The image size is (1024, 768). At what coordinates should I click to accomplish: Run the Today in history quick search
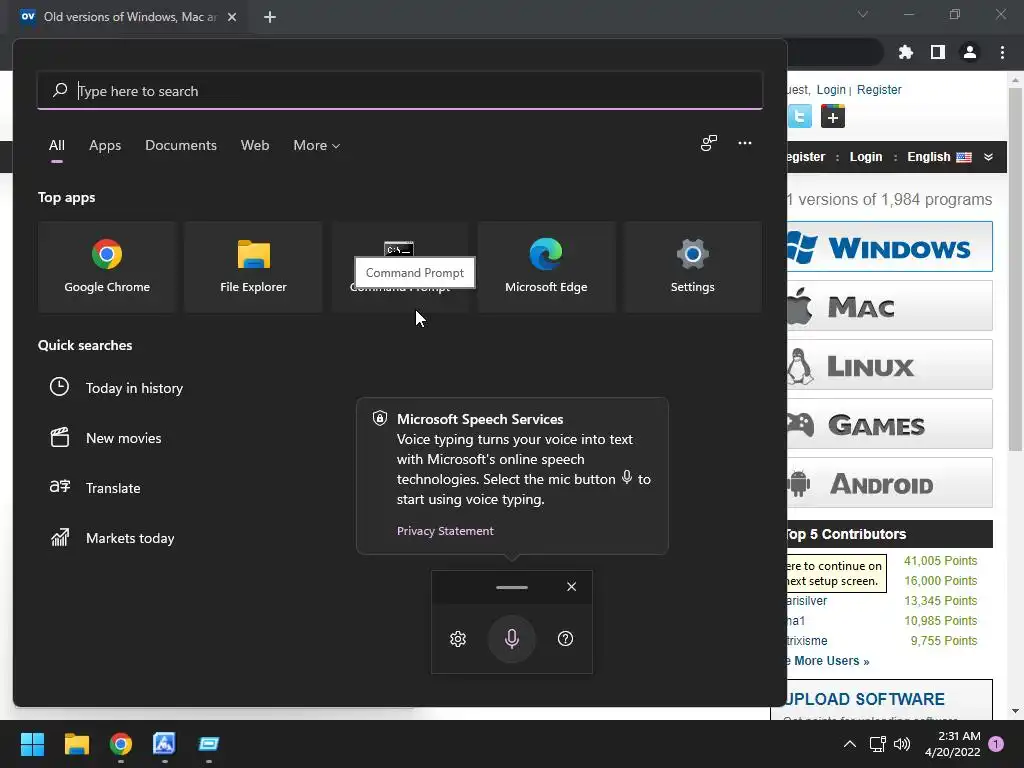134,388
